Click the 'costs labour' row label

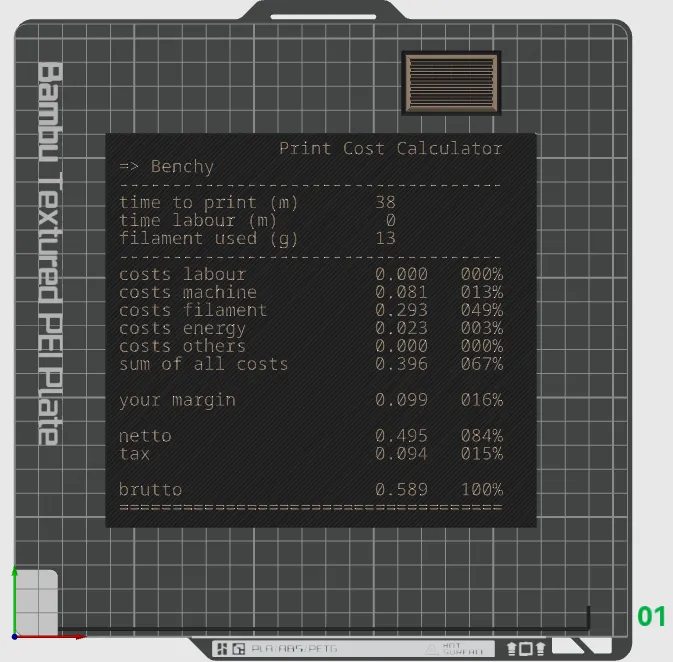tap(182, 274)
